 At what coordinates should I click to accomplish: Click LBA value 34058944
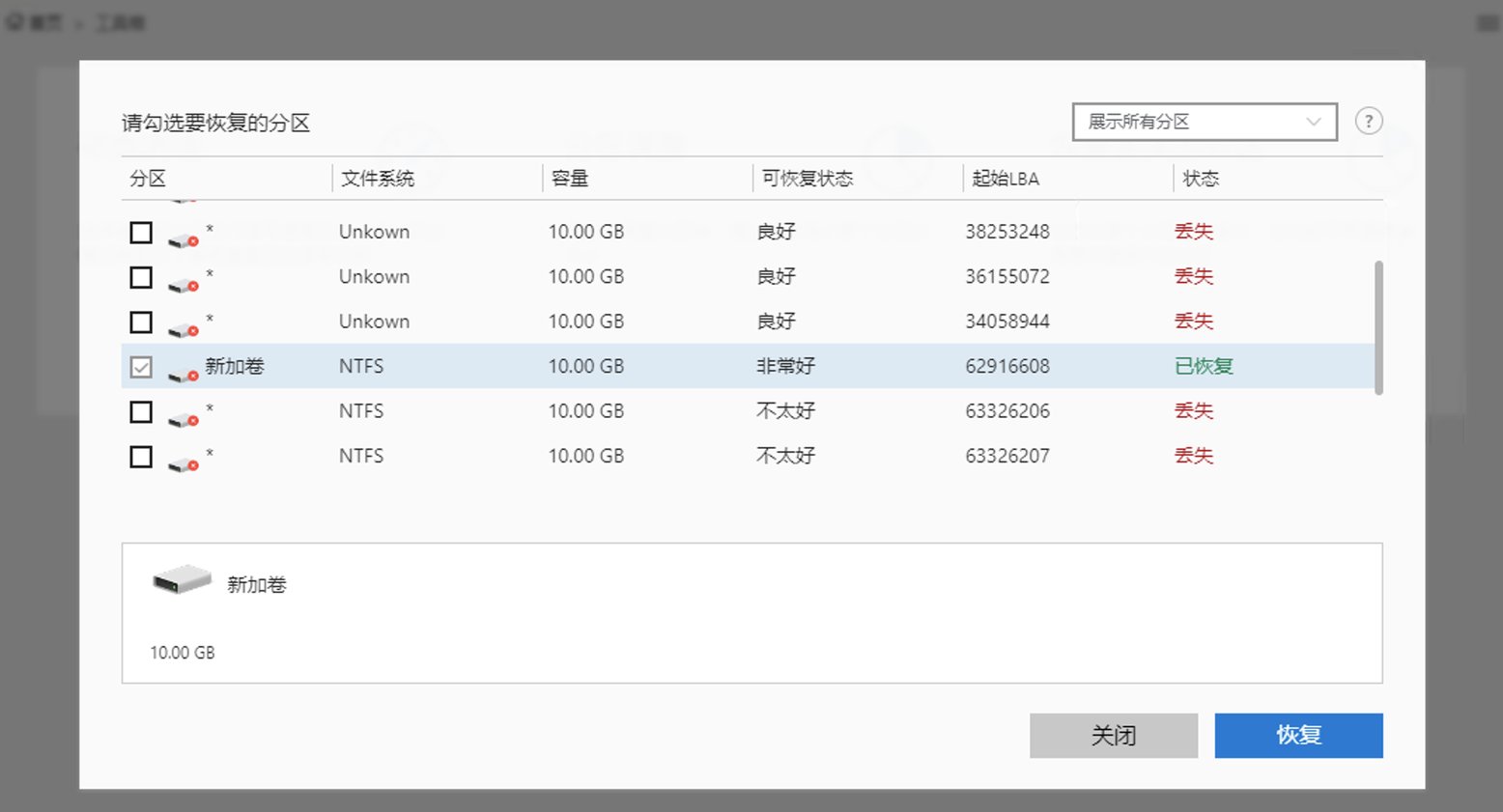(1007, 322)
